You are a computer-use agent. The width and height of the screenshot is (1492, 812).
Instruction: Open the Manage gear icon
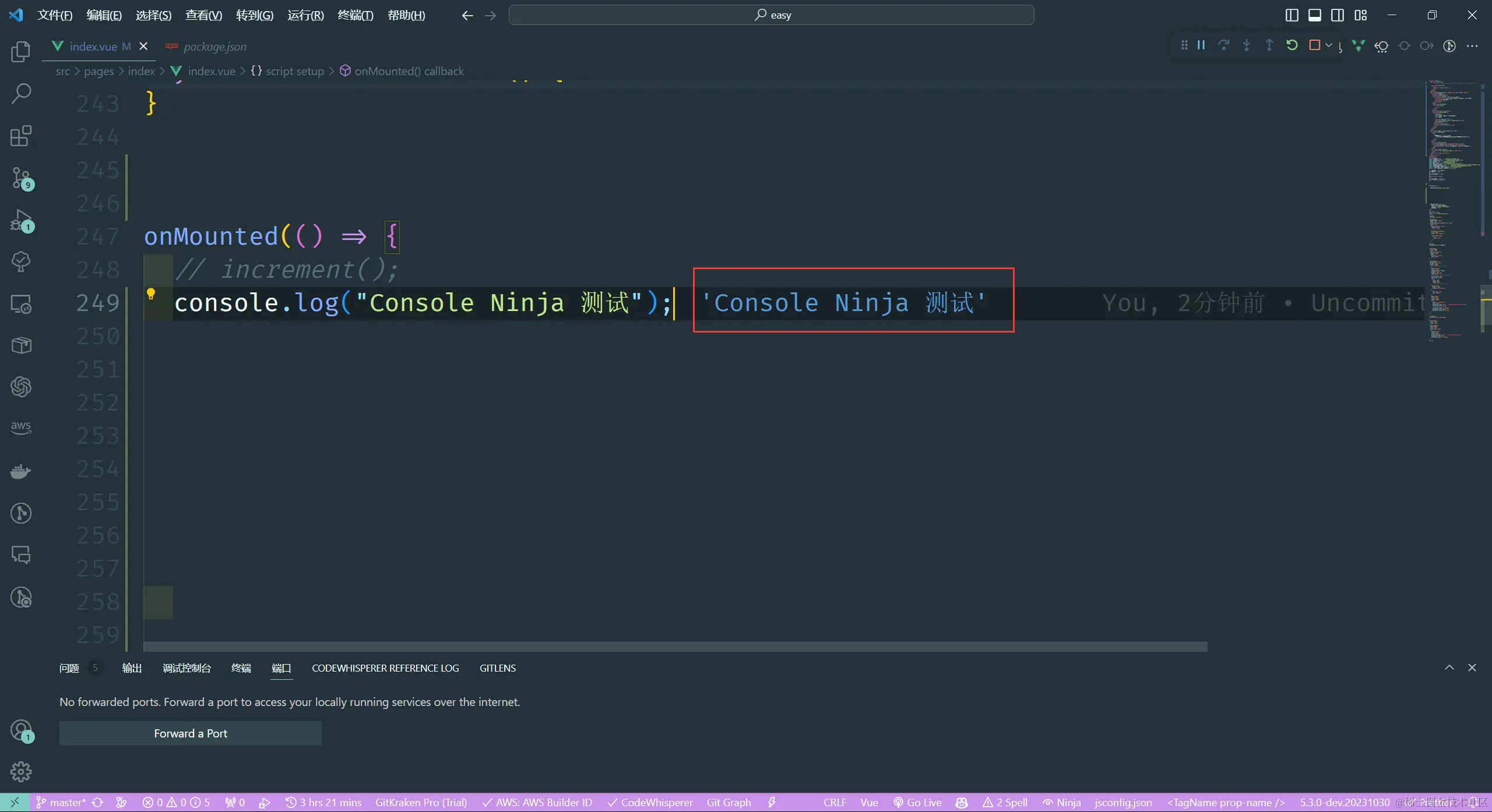pos(21,772)
